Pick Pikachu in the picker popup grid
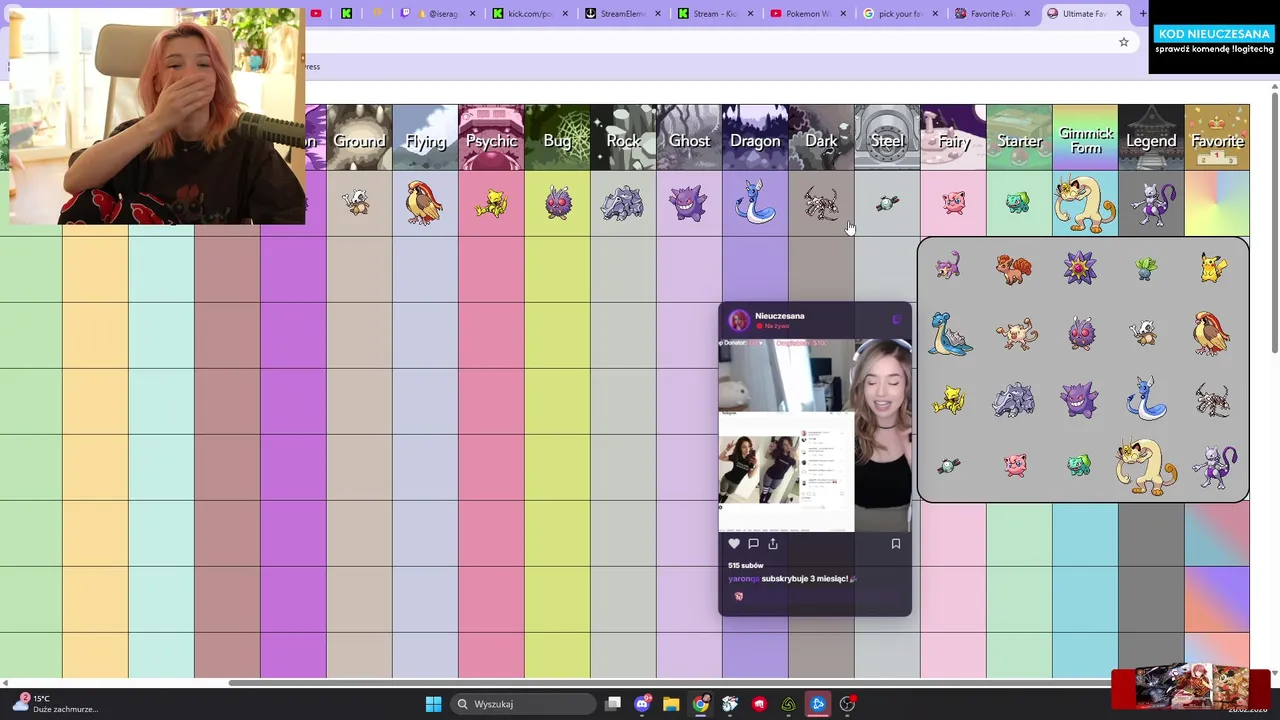Viewport: 1280px width, 720px height. coord(1212,268)
